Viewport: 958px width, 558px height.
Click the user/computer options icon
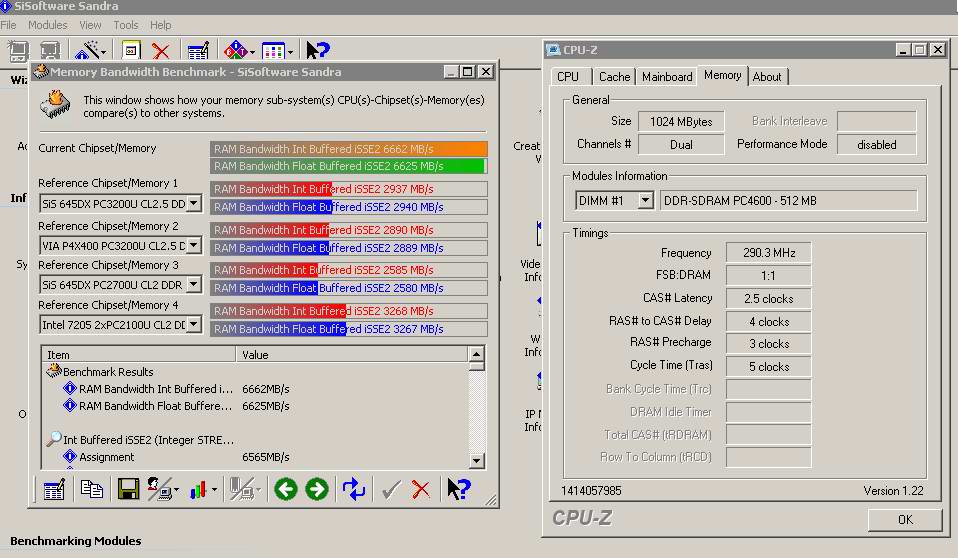coord(159,489)
